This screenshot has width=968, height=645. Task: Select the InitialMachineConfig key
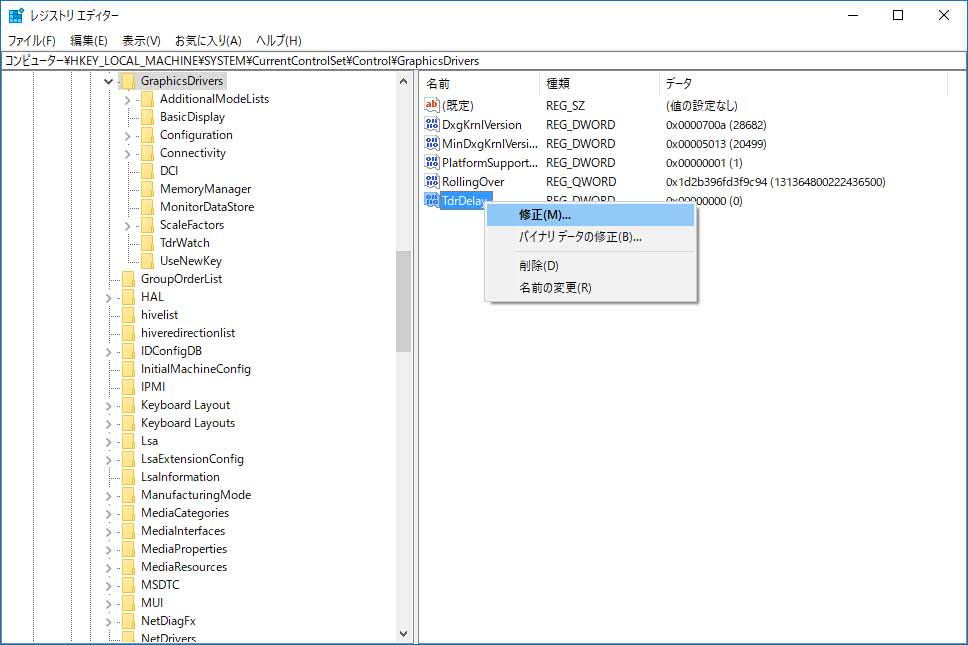(196, 369)
